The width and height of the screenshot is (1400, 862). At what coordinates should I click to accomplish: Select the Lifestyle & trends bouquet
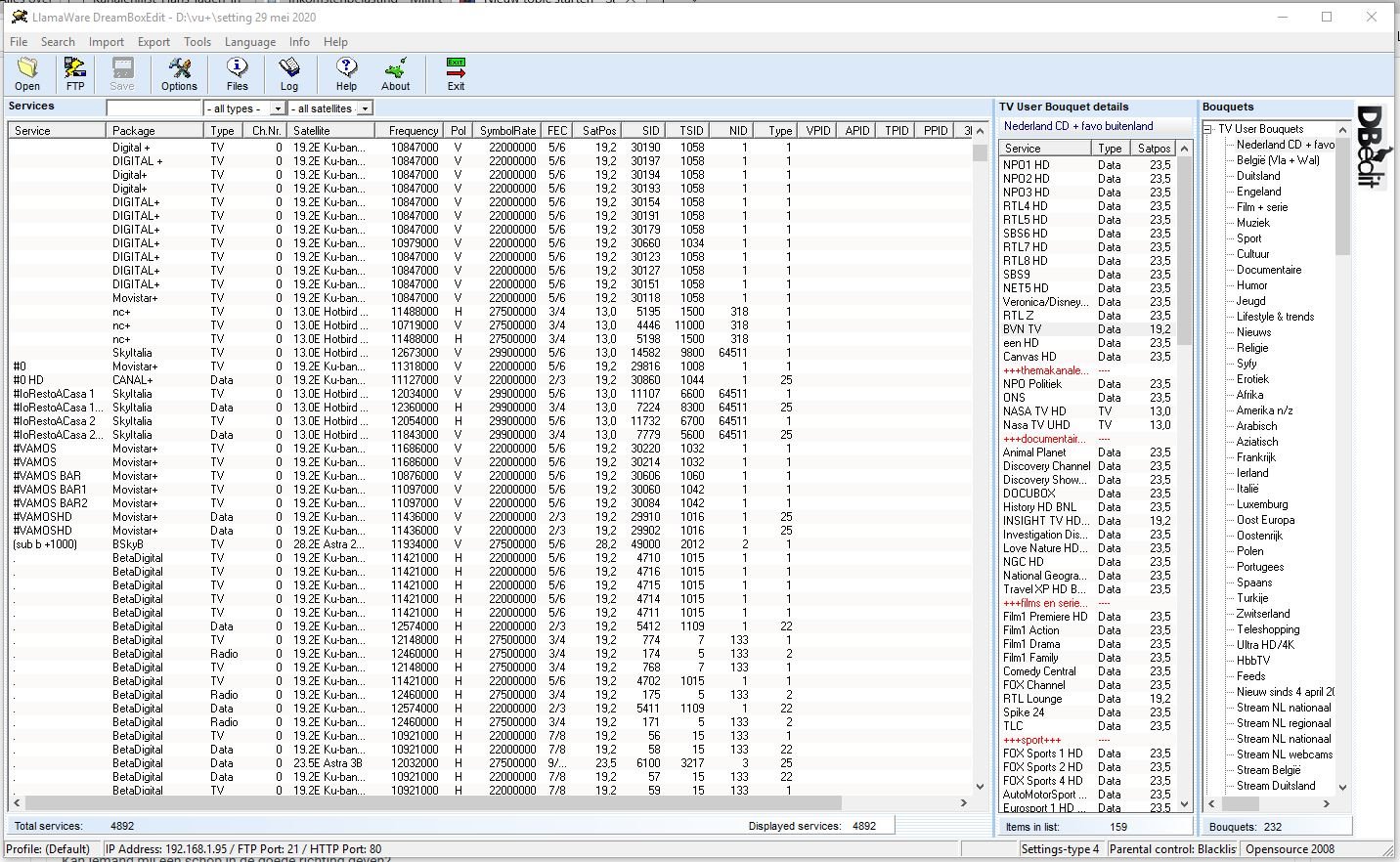tap(1275, 317)
